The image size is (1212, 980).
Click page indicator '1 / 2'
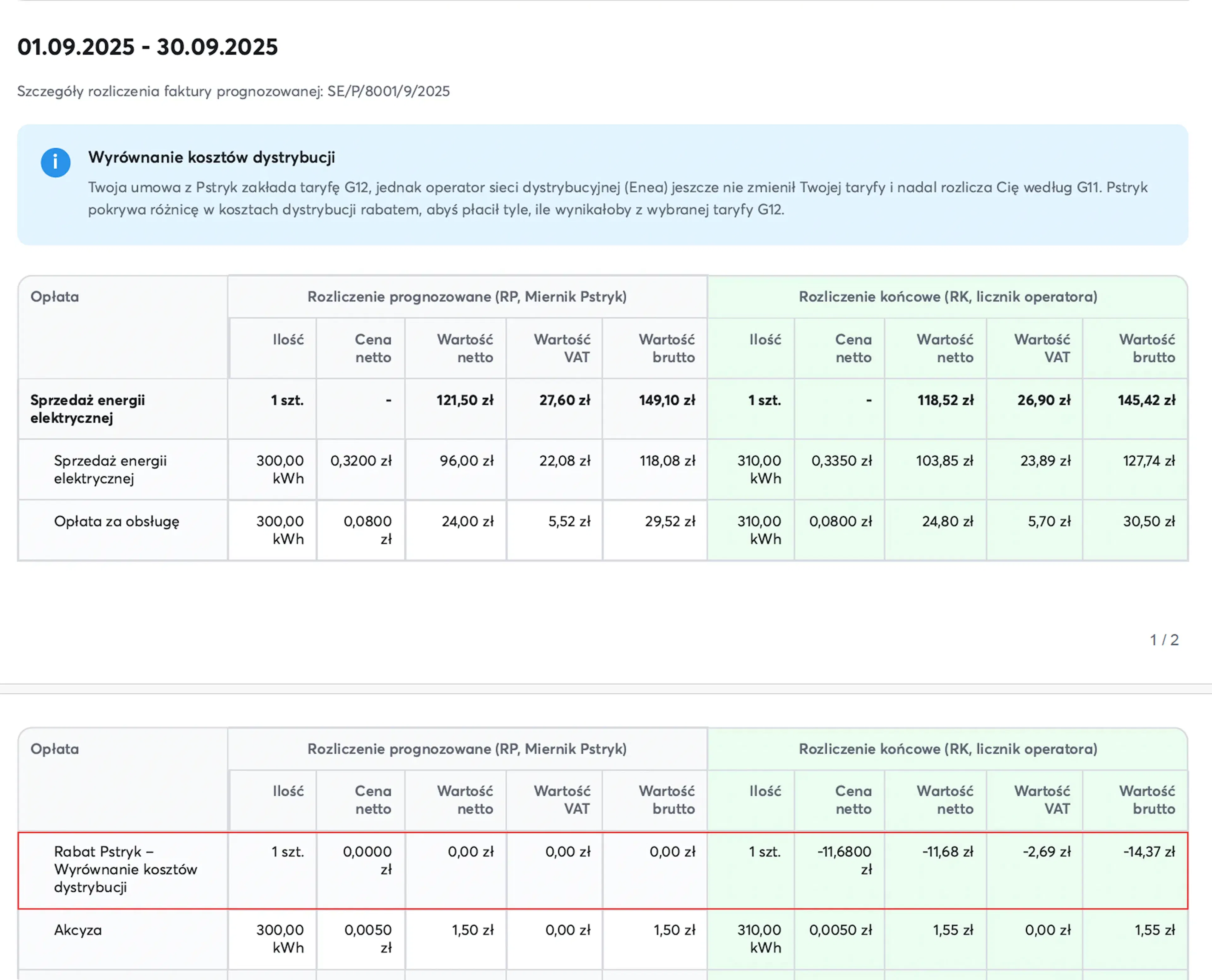pos(1164,639)
